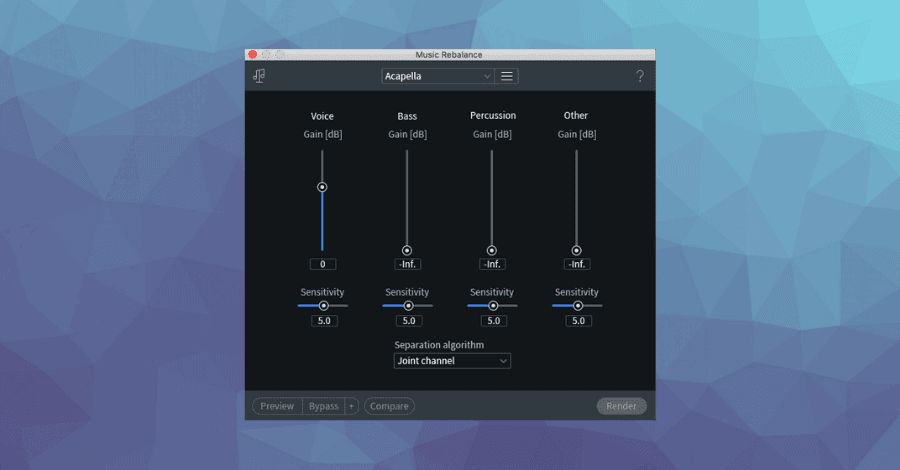Click the Voice sensitivity slider handle
The width and height of the screenshot is (900, 470).
(324, 306)
